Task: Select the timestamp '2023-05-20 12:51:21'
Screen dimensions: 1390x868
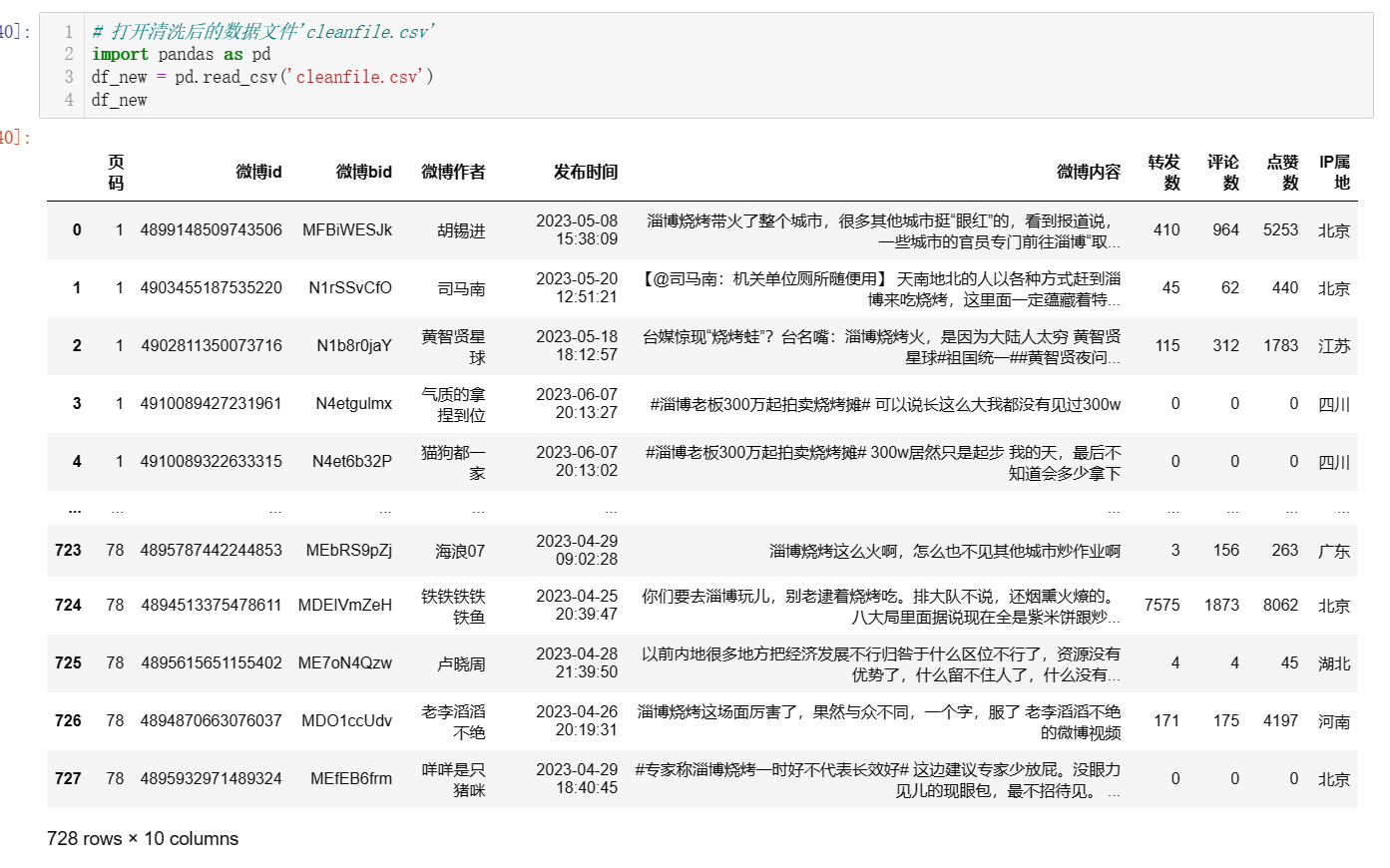Action: 577,287
